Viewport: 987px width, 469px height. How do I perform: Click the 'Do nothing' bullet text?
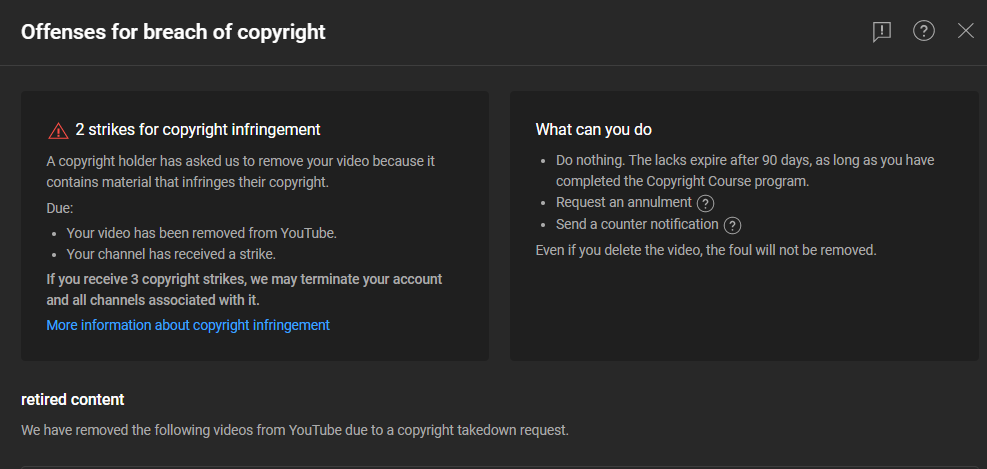click(745, 171)
